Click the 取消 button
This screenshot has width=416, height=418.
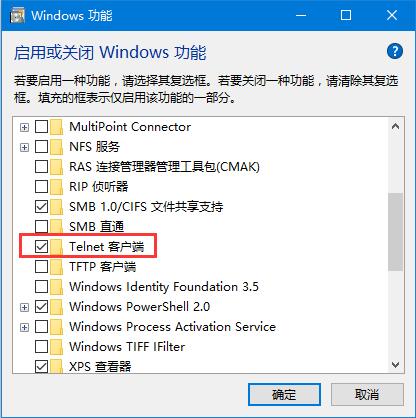(x=367, y=395)
